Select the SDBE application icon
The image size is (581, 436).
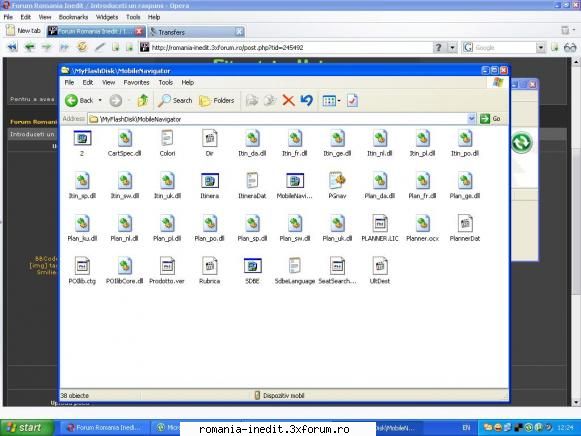pos(252,271)
